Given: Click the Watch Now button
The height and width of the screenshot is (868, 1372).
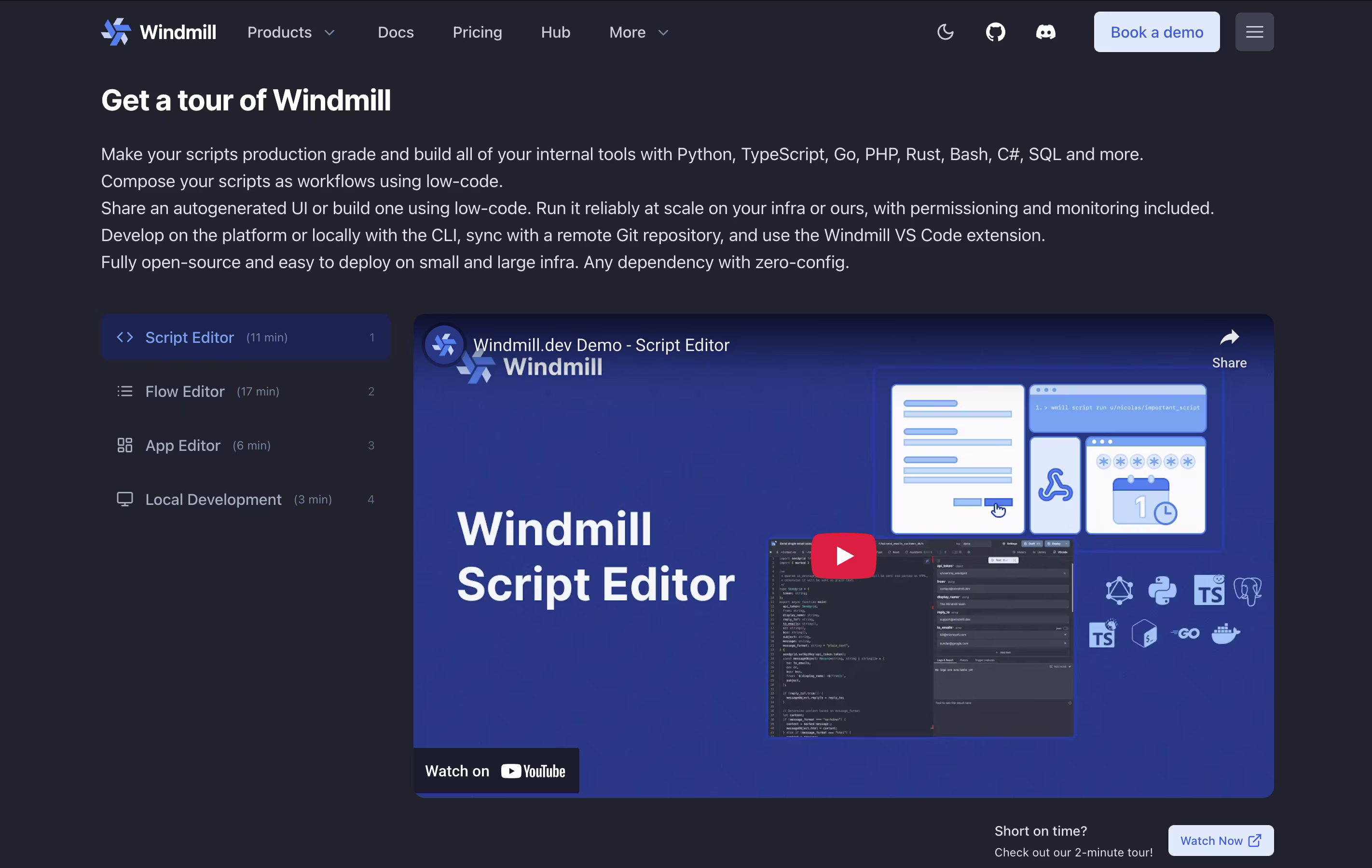Looking at the screenshot, I should [1221, 840].
